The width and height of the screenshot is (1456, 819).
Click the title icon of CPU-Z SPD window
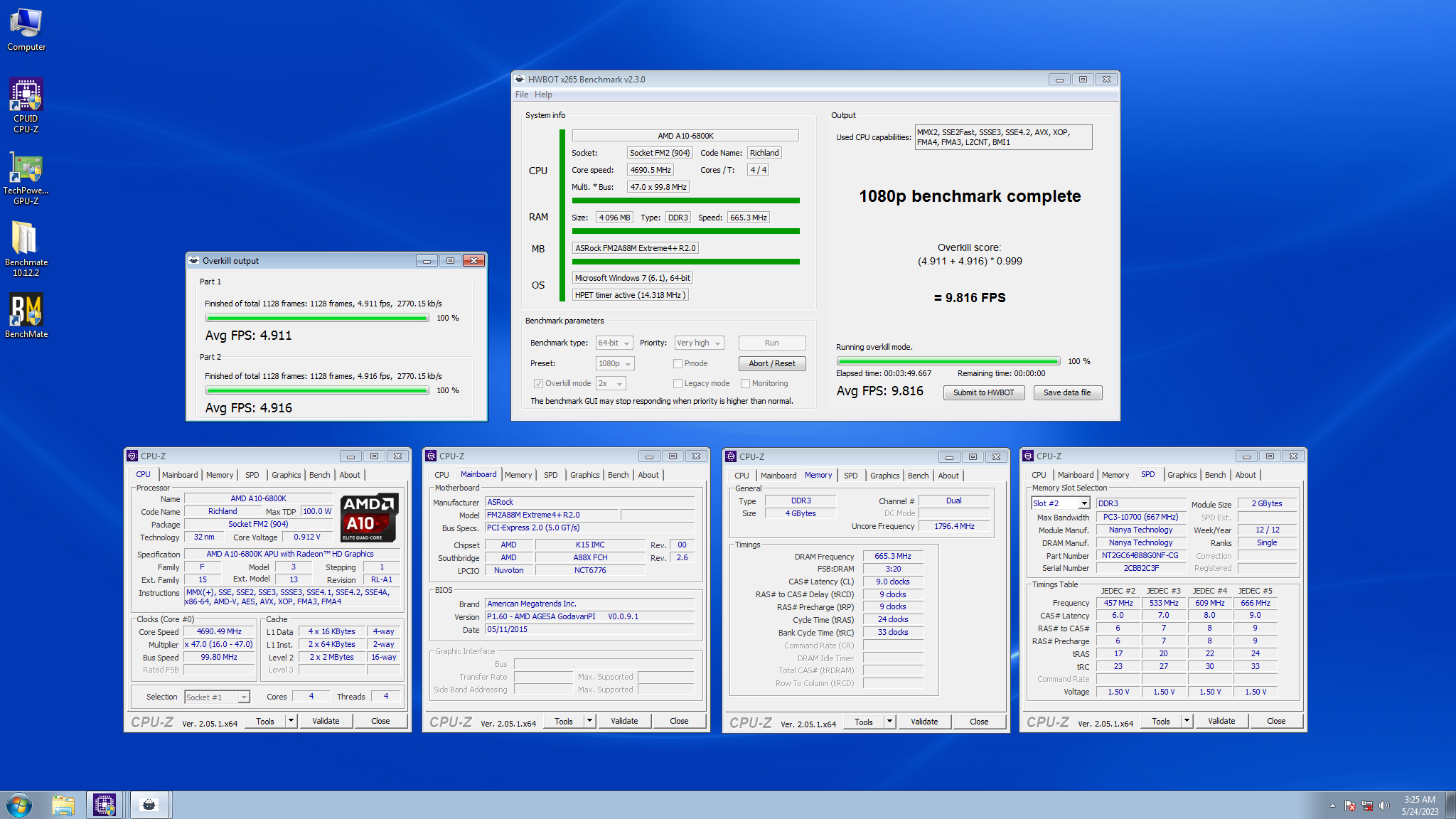click(x=1027, y=456)
